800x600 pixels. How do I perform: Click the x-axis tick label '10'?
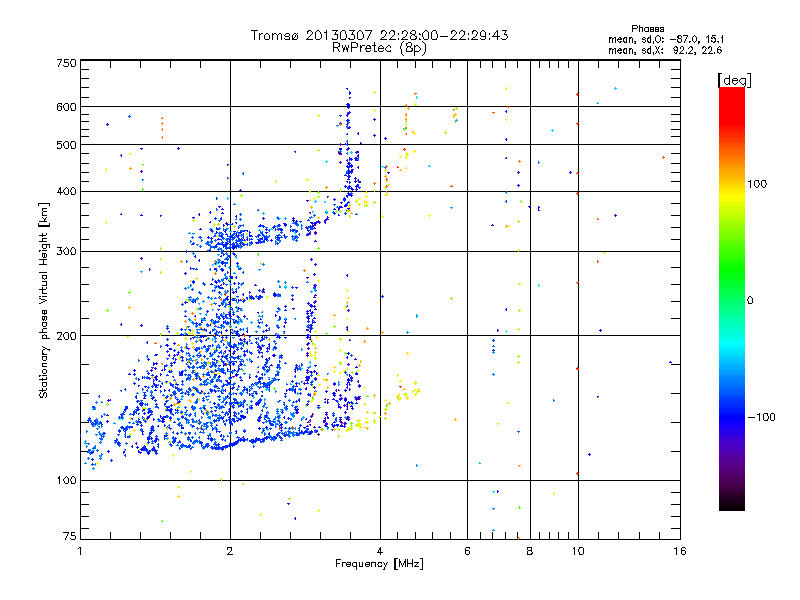[x=578, y=551]
